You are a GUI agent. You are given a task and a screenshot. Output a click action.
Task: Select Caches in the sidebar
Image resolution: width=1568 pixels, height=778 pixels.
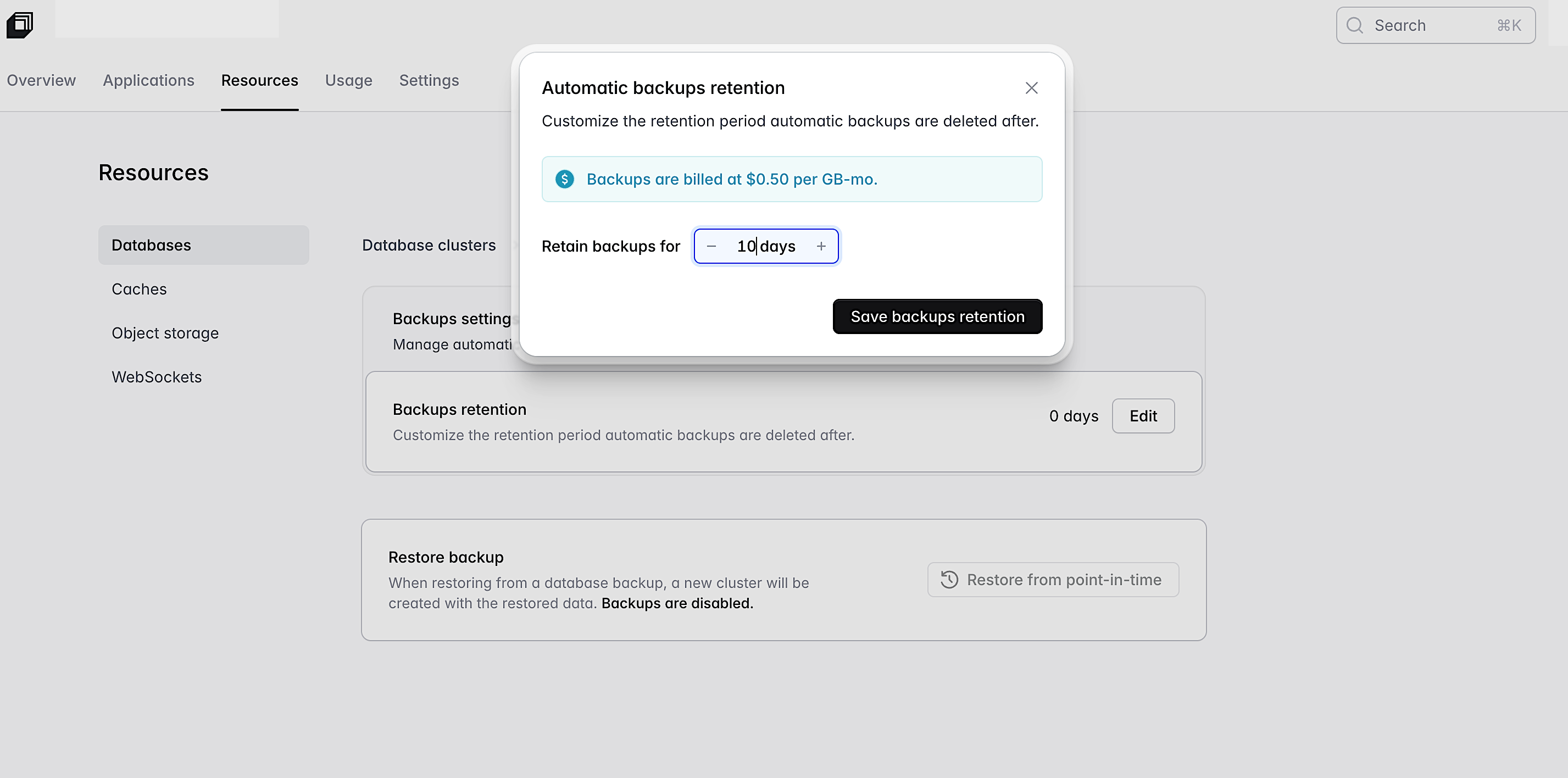point(139,289)
